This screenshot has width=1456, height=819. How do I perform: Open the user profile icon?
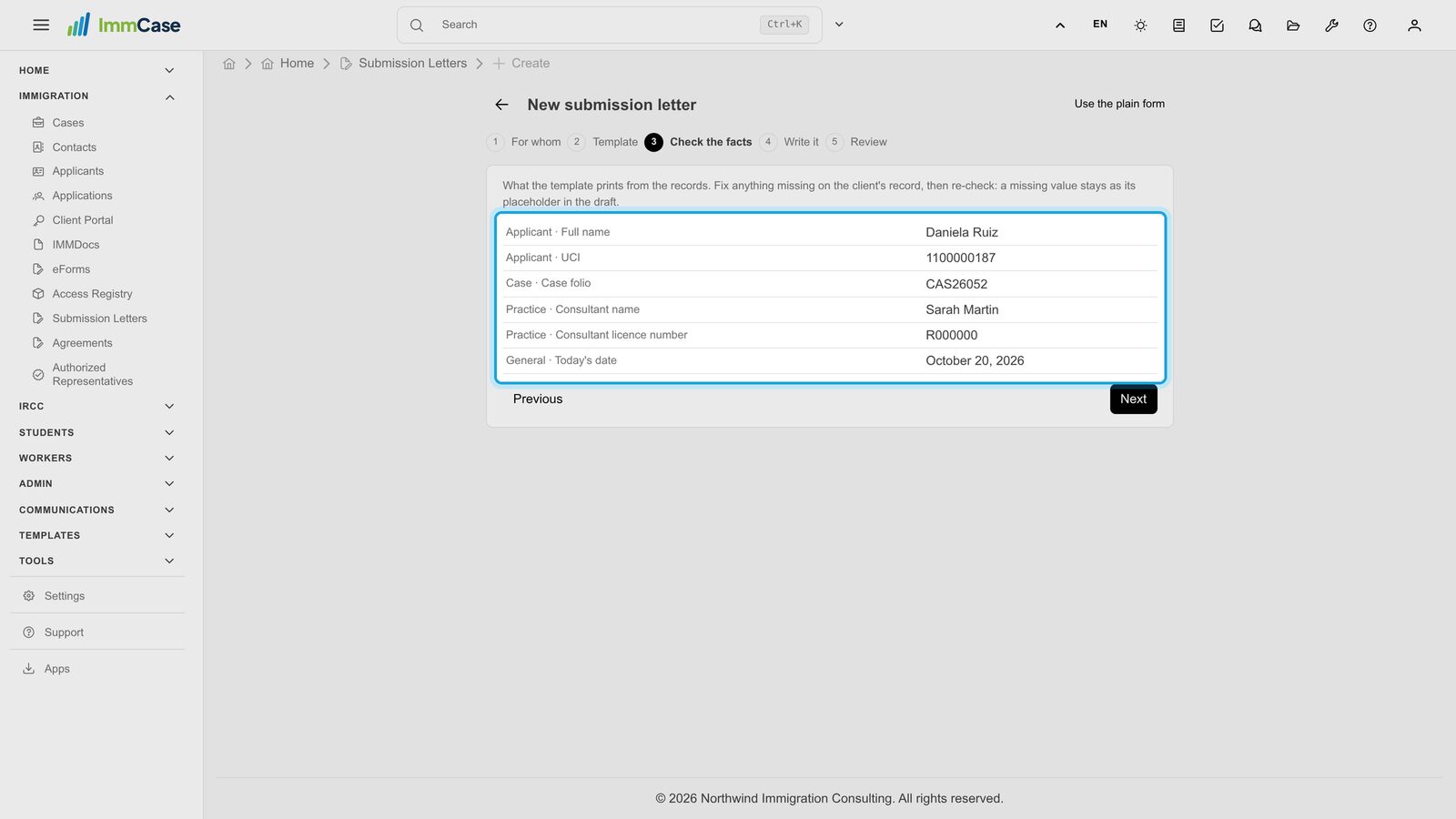(x=1414, y=25)
